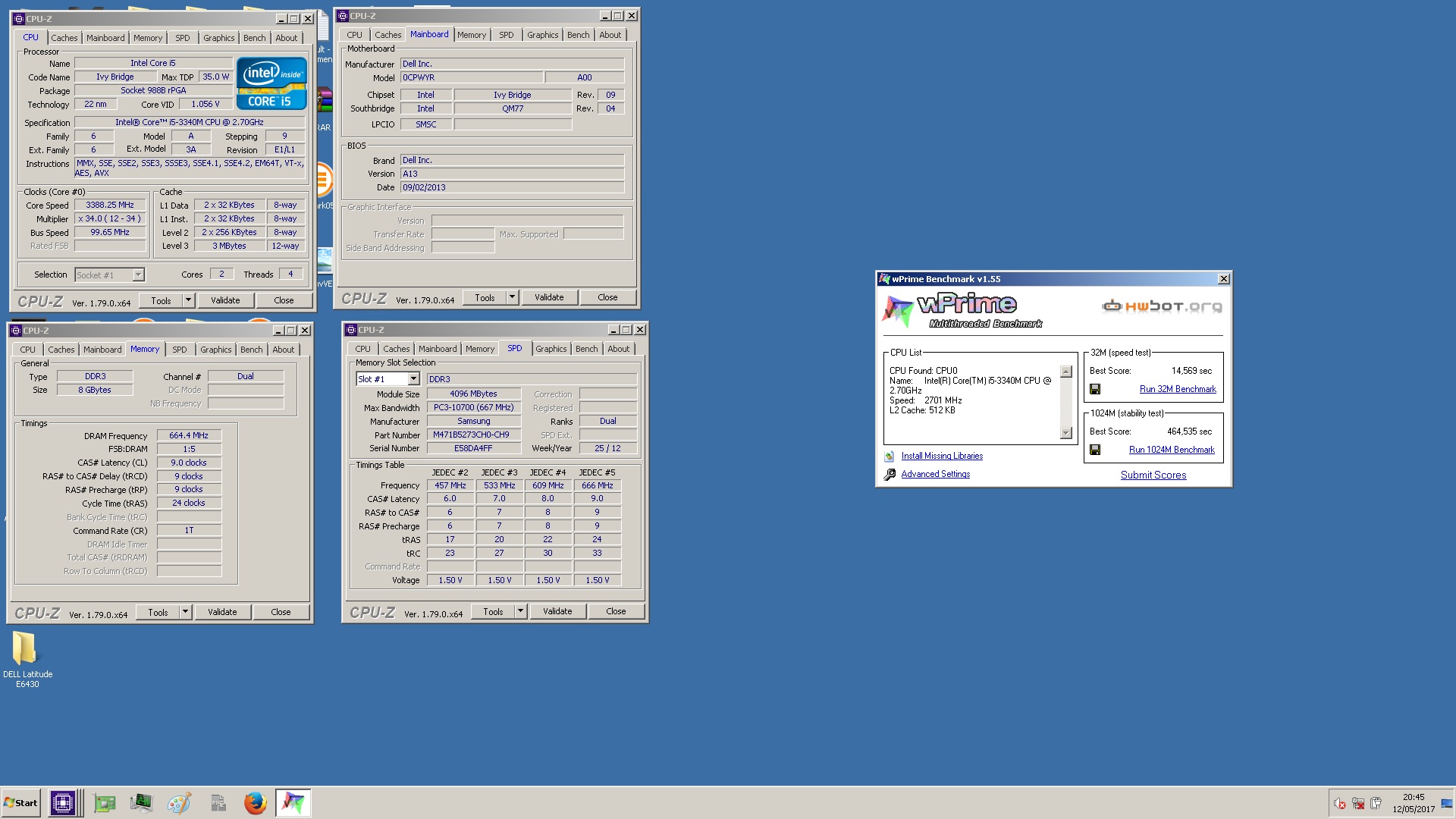
Task: Click the DRAM Frequency 664.4 MHz value
Action: pos(189,436)
